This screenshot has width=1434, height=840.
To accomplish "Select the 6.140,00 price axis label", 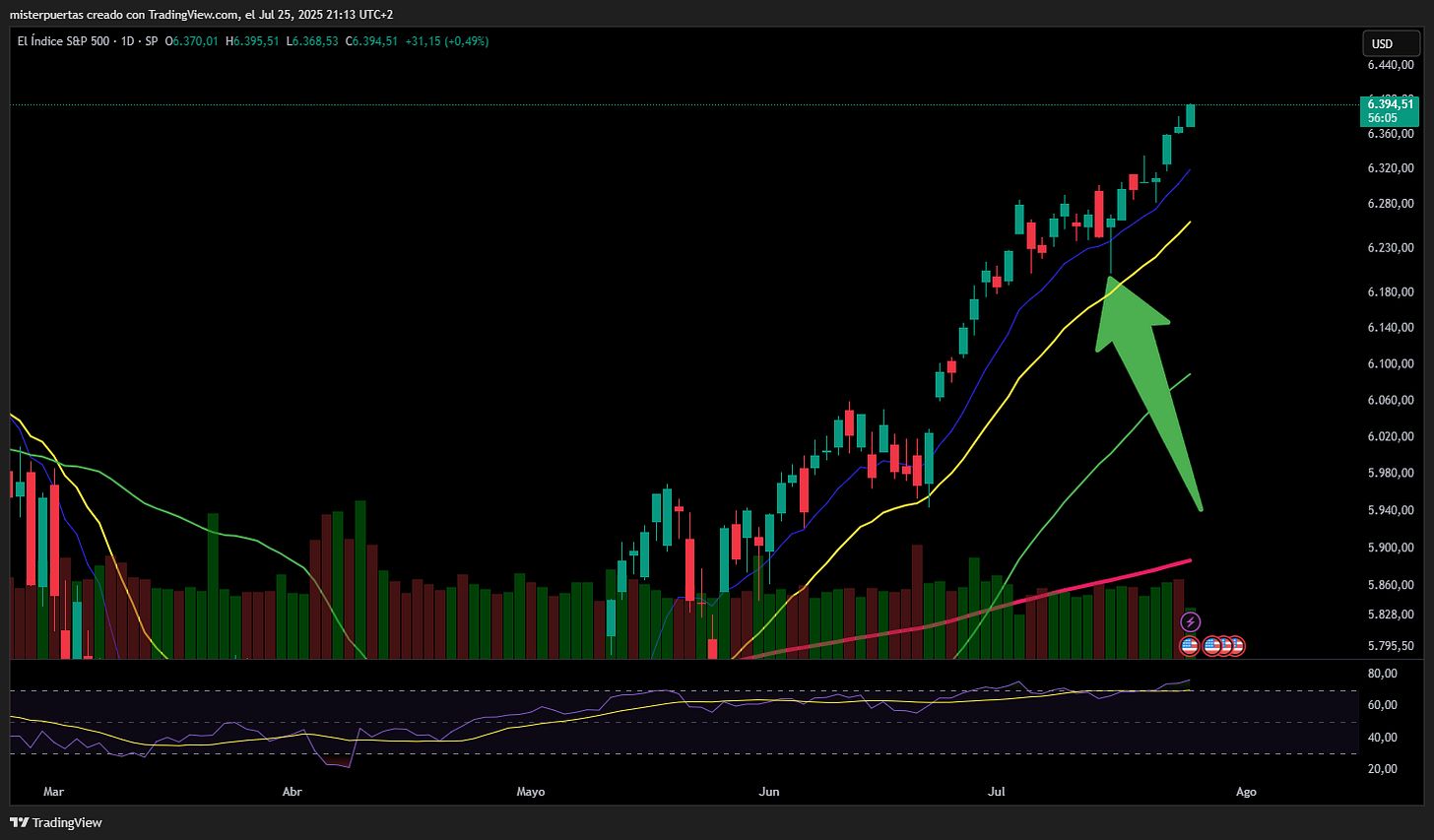I will coord(1391,328).
